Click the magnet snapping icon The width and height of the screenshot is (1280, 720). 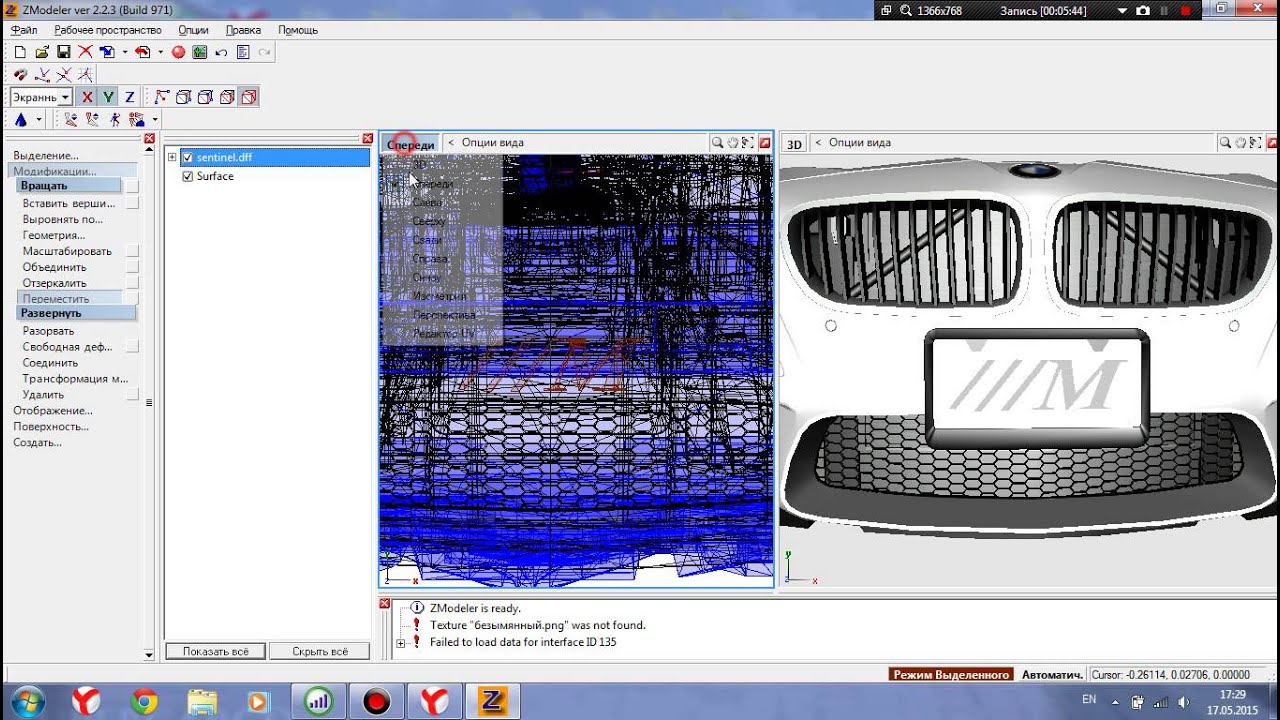20,75
